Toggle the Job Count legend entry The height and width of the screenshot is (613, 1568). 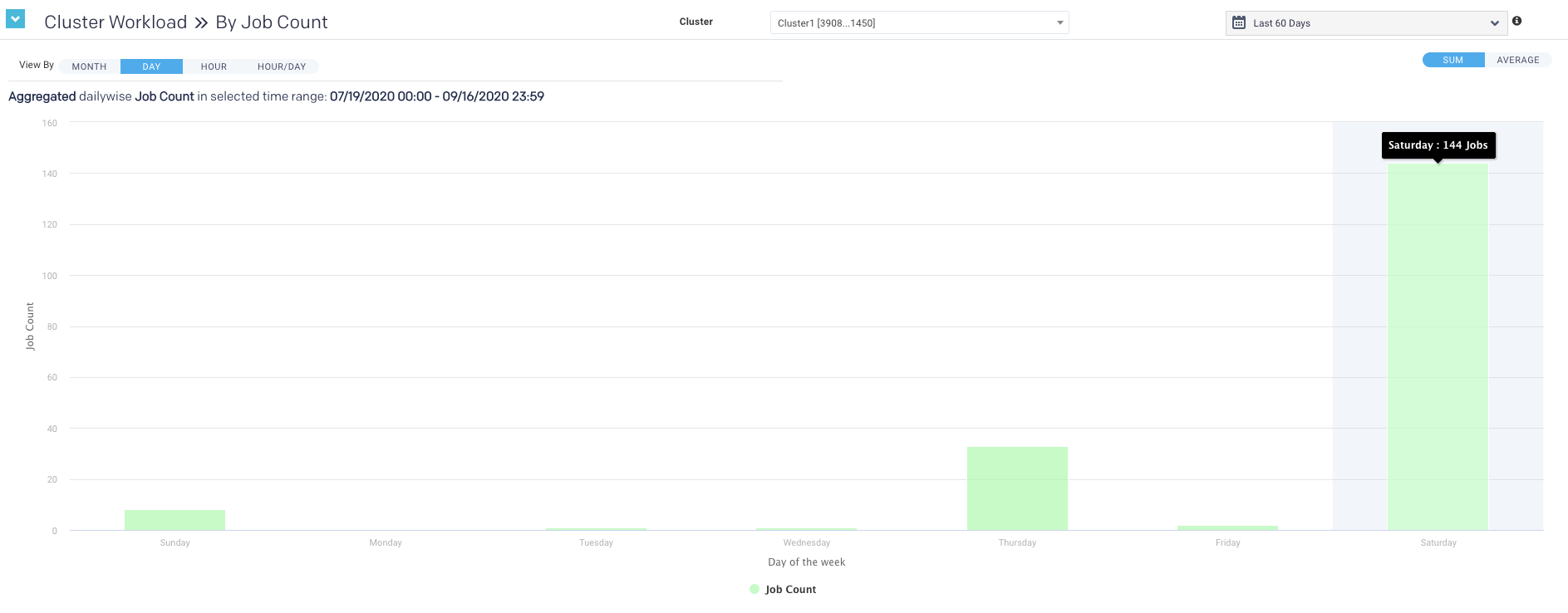tap(783, 589)
